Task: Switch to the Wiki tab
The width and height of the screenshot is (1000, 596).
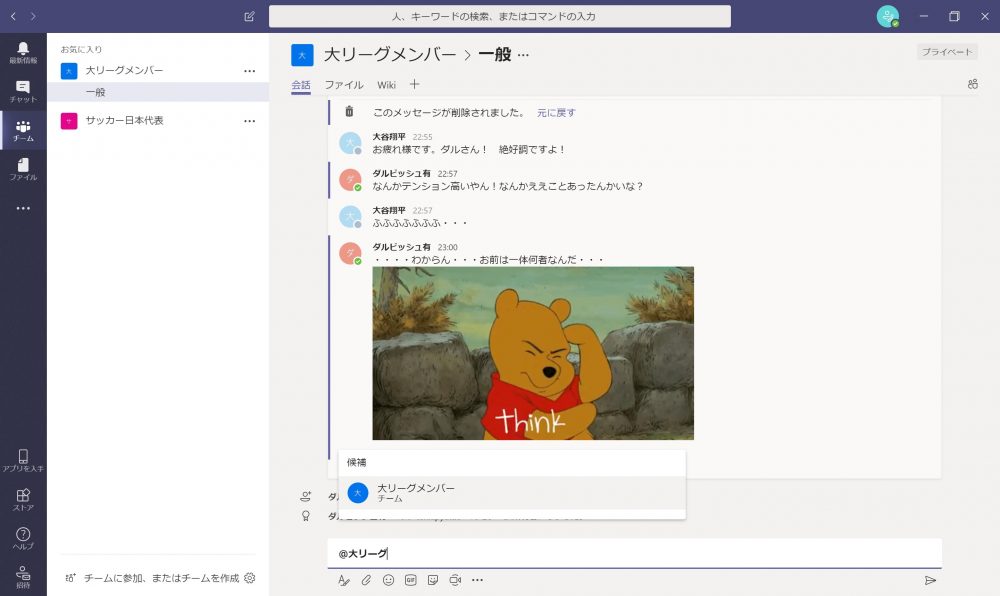Action: (x=386, y=85)
